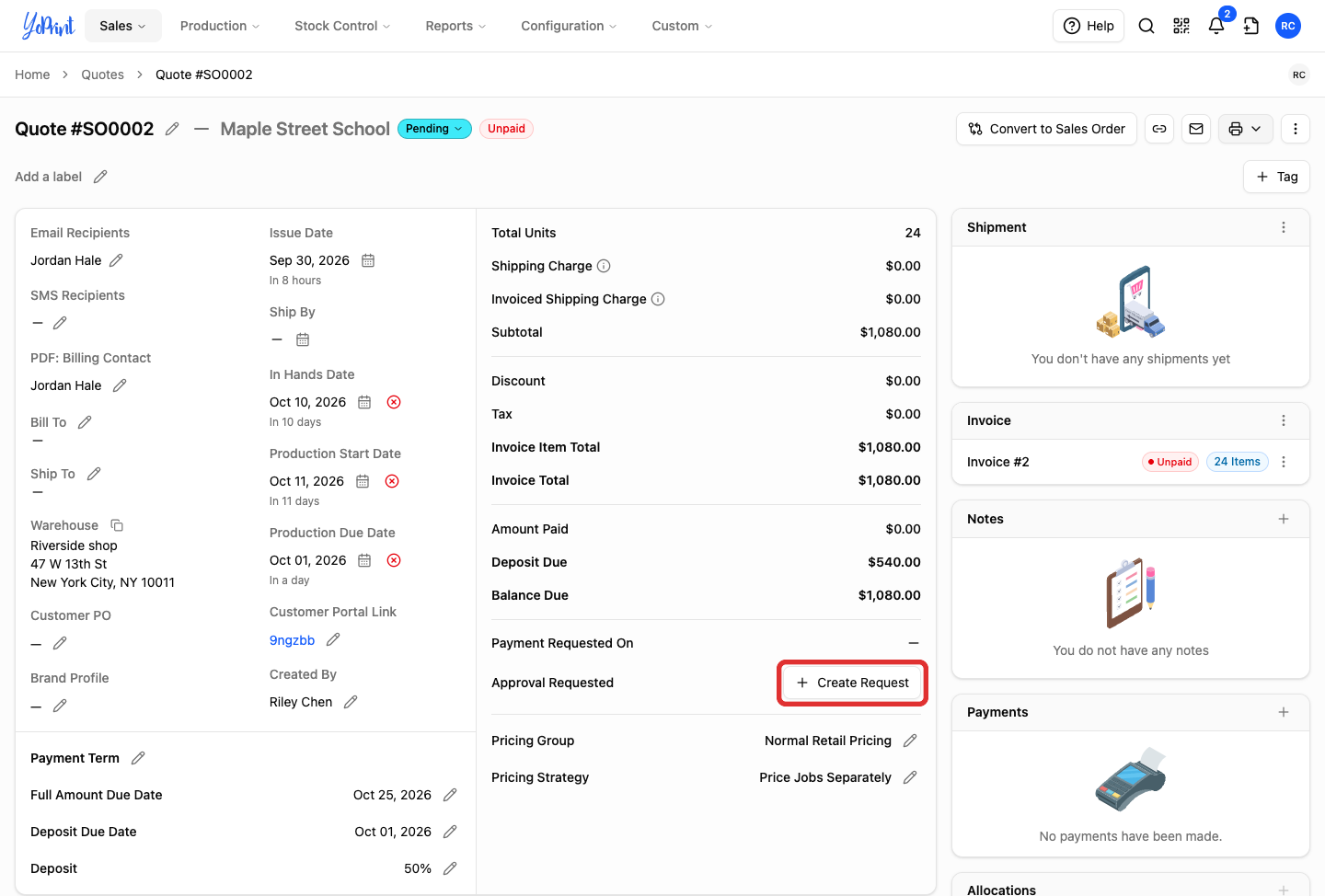The image size is (1325, 896).
Task: Open Invoice #2 row options menu
Action: coord(1284,462)
